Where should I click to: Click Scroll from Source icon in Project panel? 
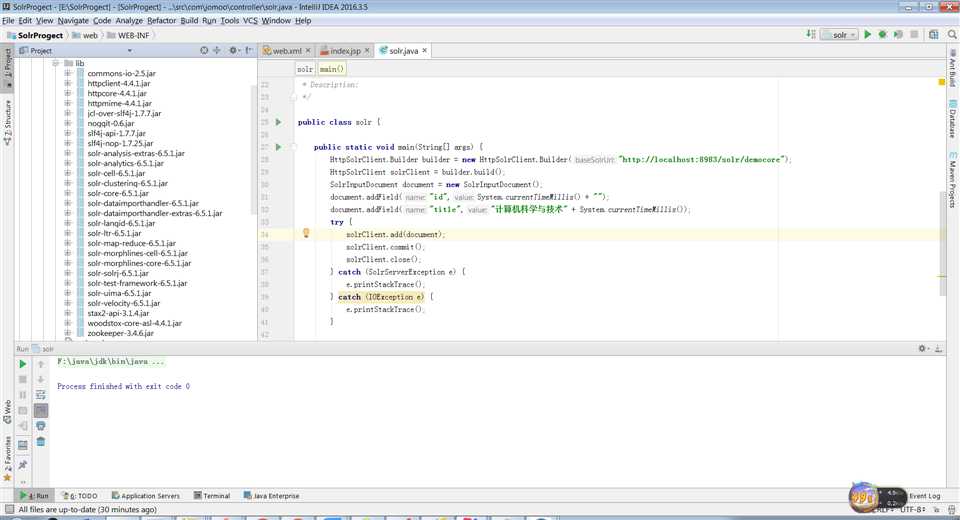pyautogui.click(x=204, y=51)
